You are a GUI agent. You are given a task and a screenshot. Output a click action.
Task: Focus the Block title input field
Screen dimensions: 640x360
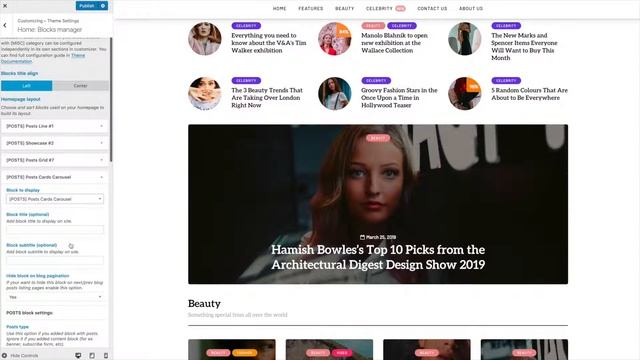(55, 229)
